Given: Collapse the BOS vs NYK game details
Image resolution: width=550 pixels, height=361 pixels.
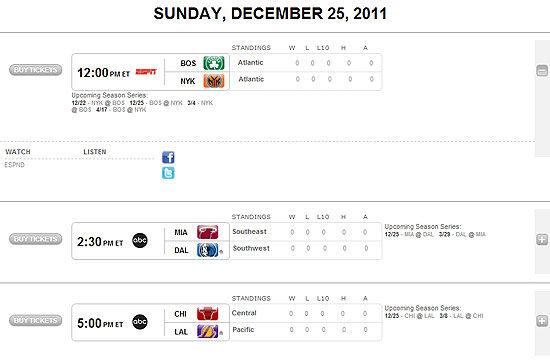Looking at the screenshot, I should pos(542,71).
